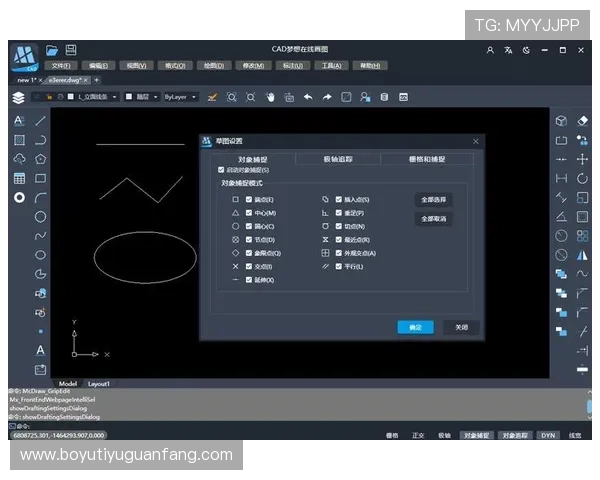600x480 pixels.
Task: Click the 全部清除 clear-all button
Action: [x=434, y=219]
